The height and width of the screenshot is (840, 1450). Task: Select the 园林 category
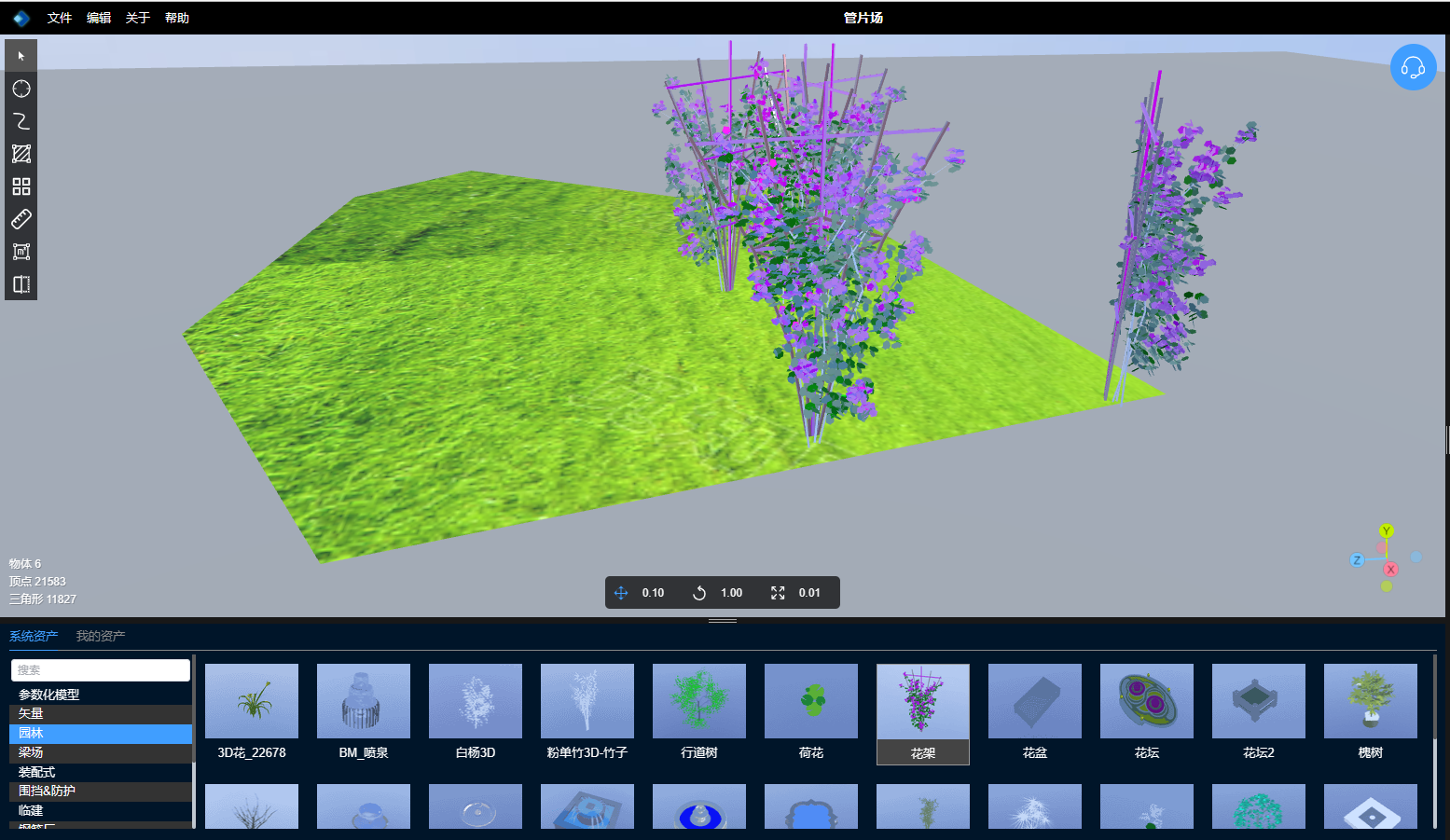point(101,734)
